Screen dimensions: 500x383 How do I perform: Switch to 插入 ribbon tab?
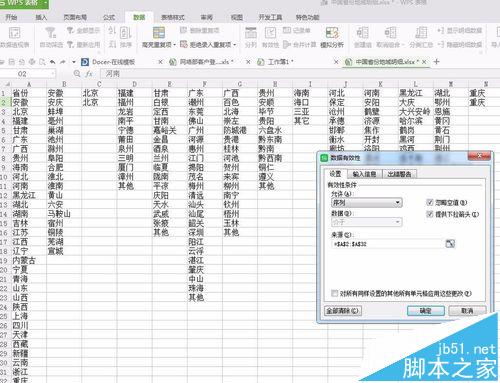tap(41, 17)
